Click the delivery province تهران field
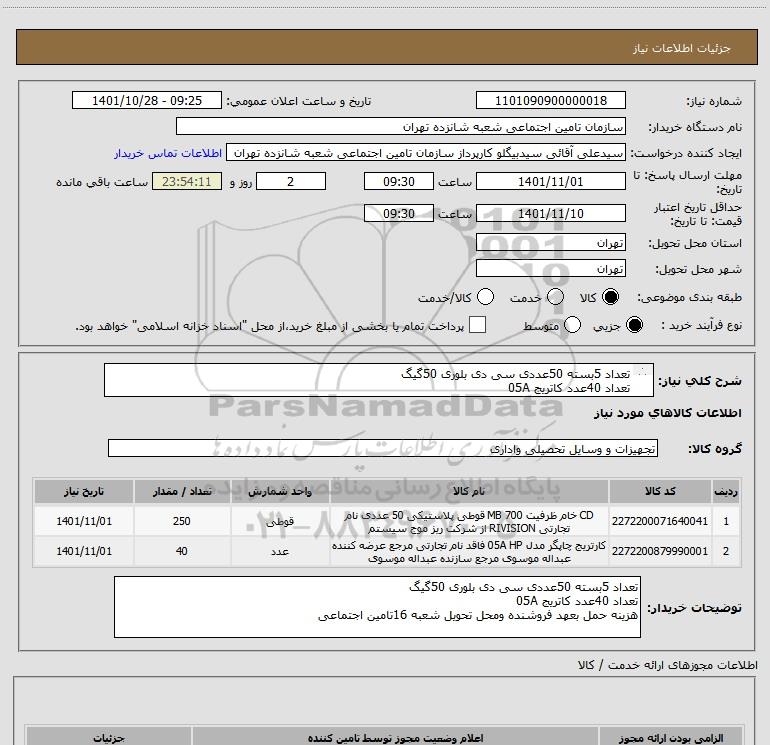This screenshot has height=745, width=770. 550,243
